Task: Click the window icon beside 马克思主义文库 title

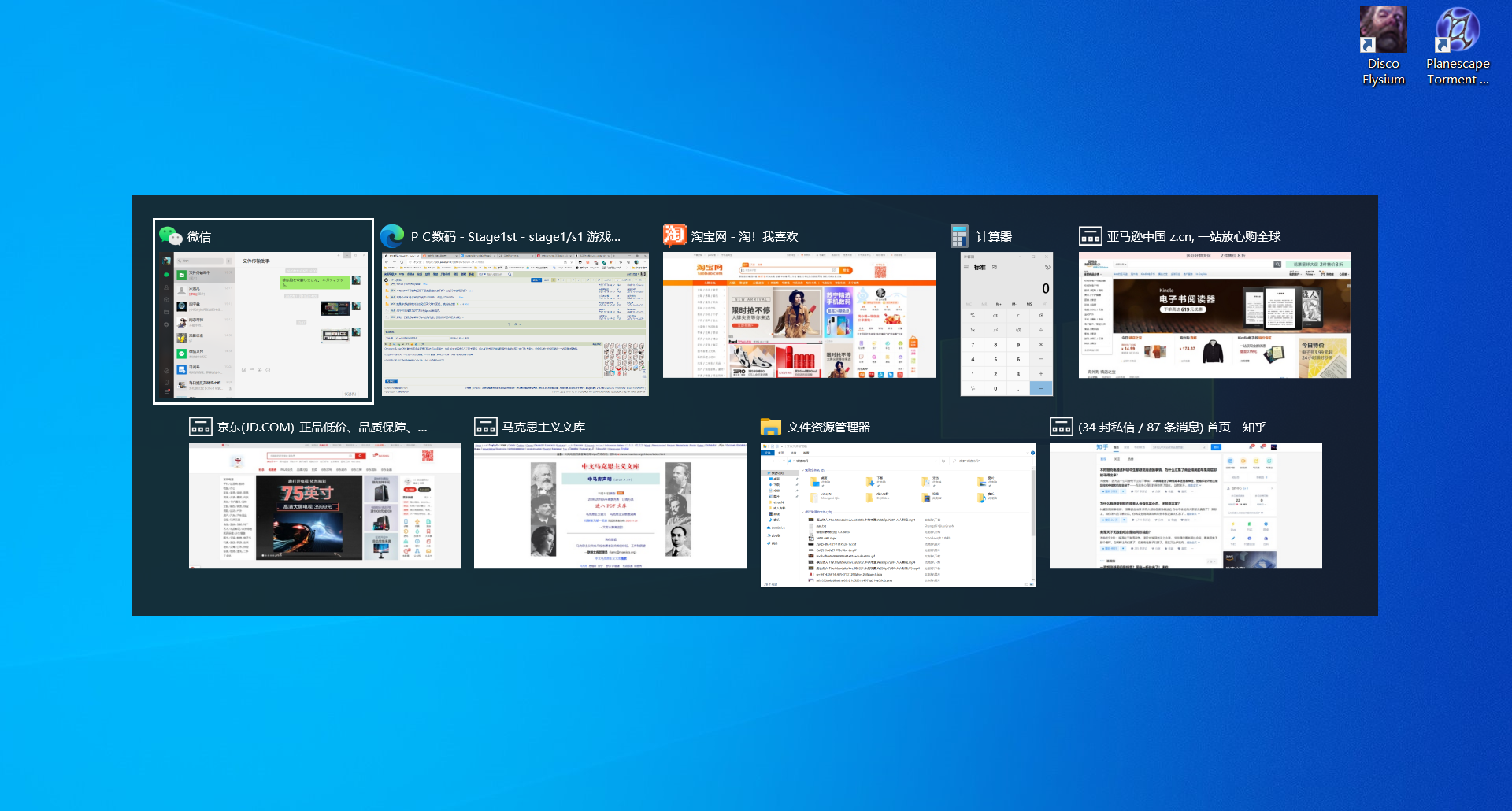Action: tap(486, 427)
